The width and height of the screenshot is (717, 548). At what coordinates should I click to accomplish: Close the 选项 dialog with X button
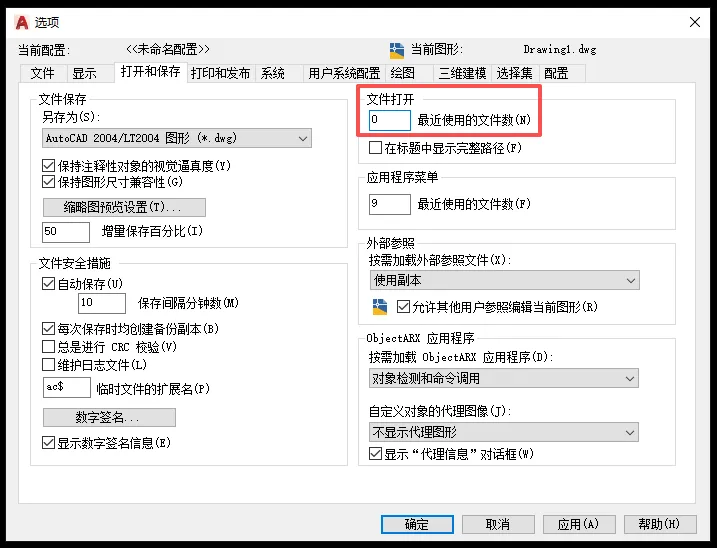695,22
